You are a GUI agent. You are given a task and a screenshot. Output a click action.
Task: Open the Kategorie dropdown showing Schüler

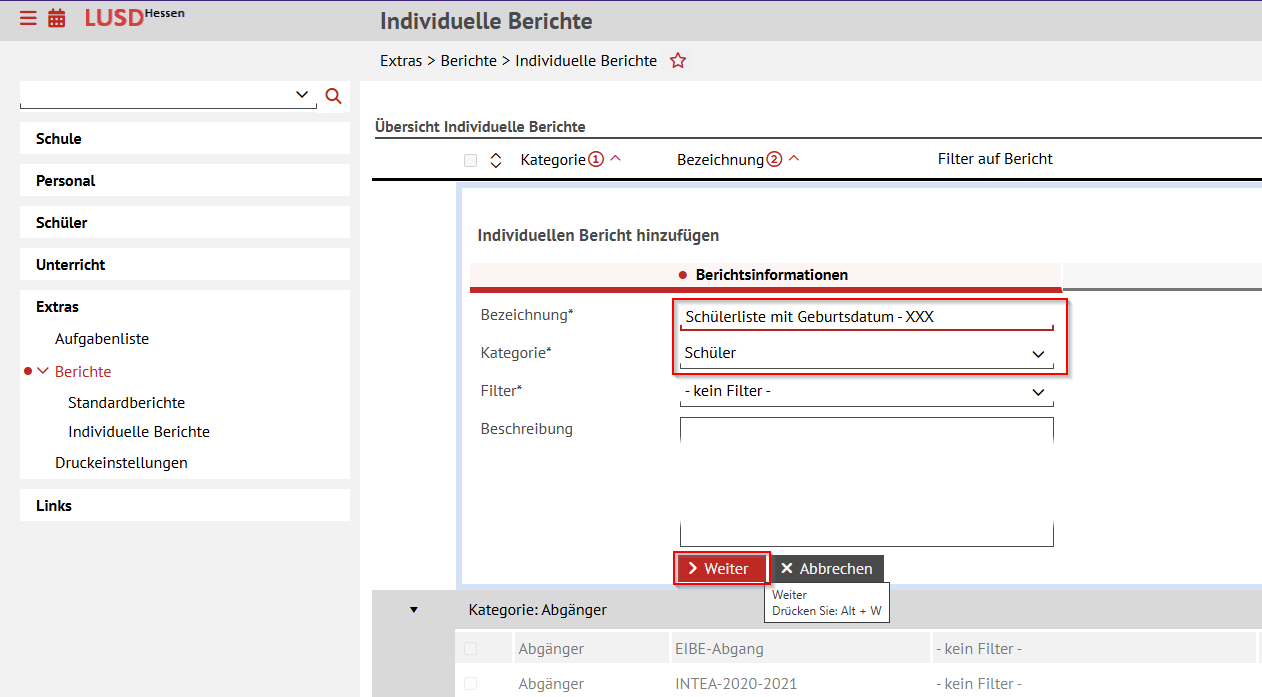[1037, 353]
